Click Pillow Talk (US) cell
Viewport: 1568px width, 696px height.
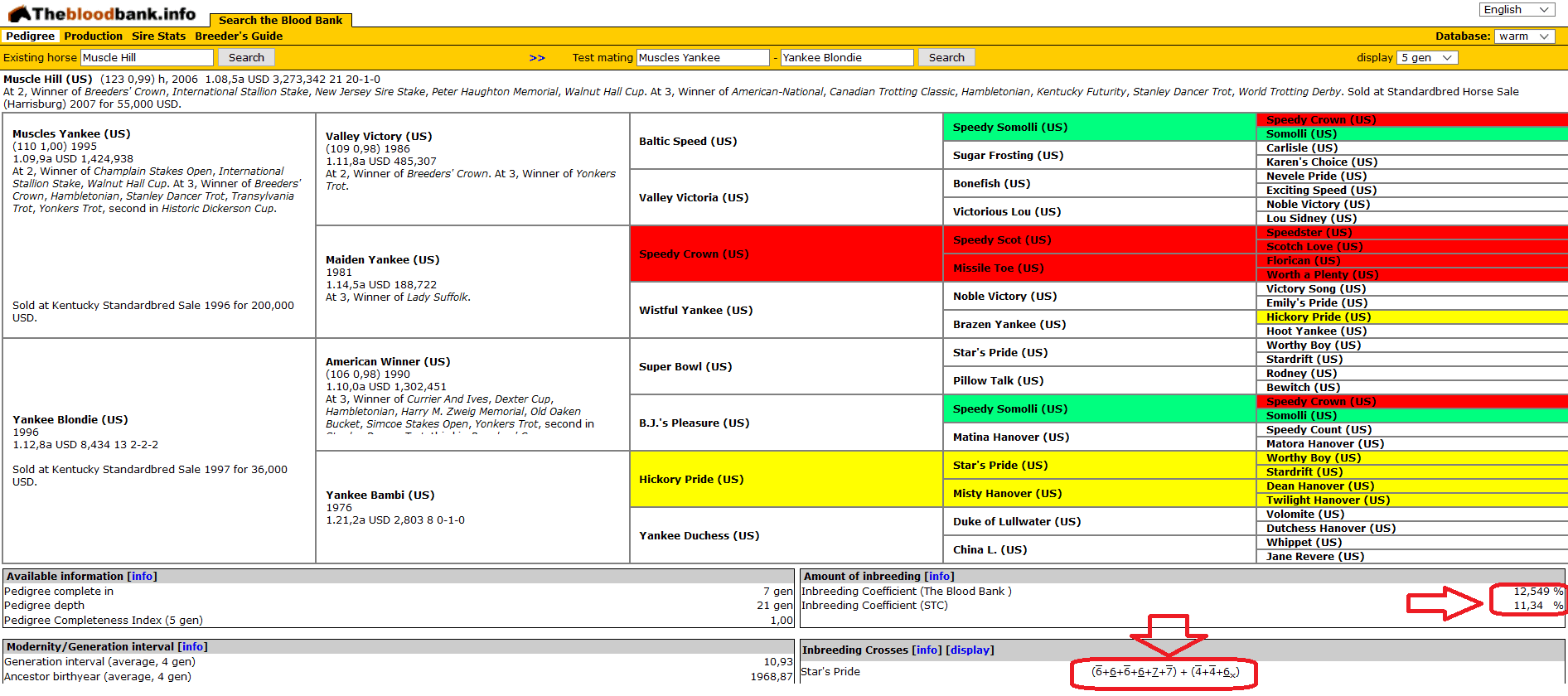tap(1100, 380)
